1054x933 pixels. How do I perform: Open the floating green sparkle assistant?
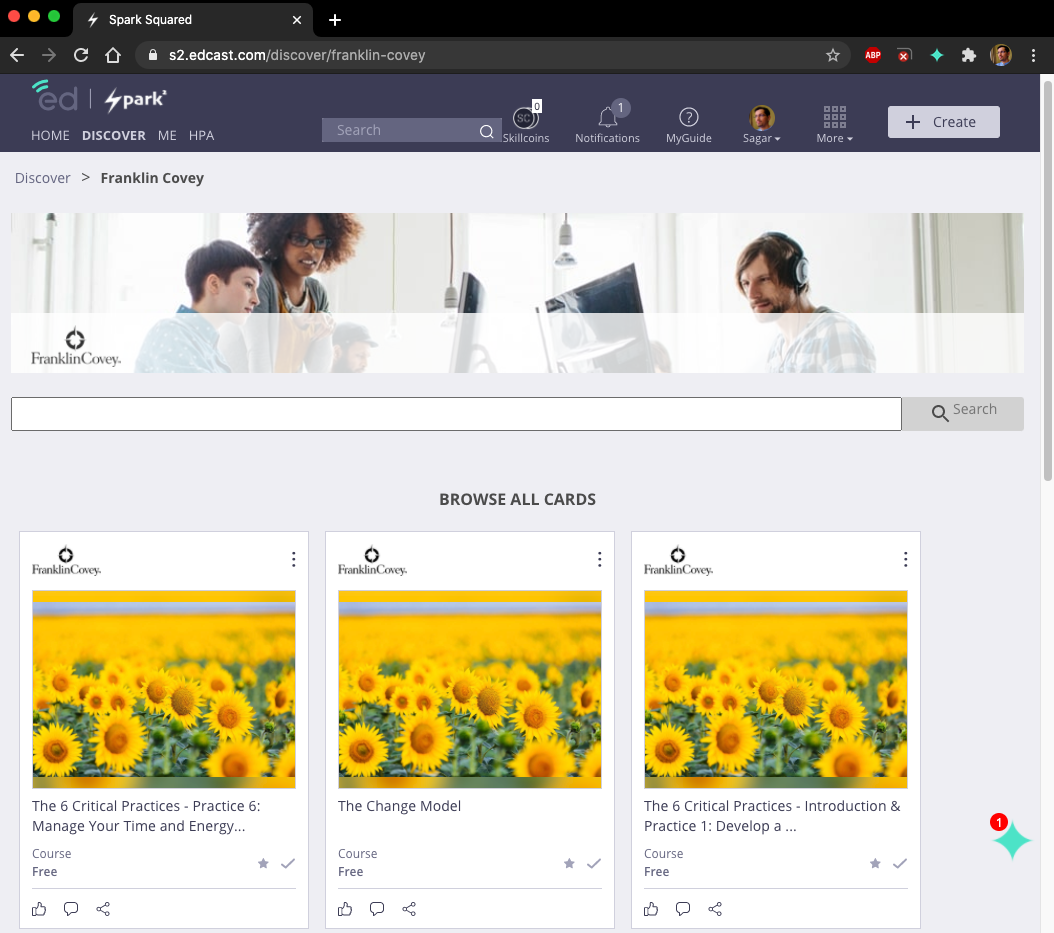[1012, 840]
